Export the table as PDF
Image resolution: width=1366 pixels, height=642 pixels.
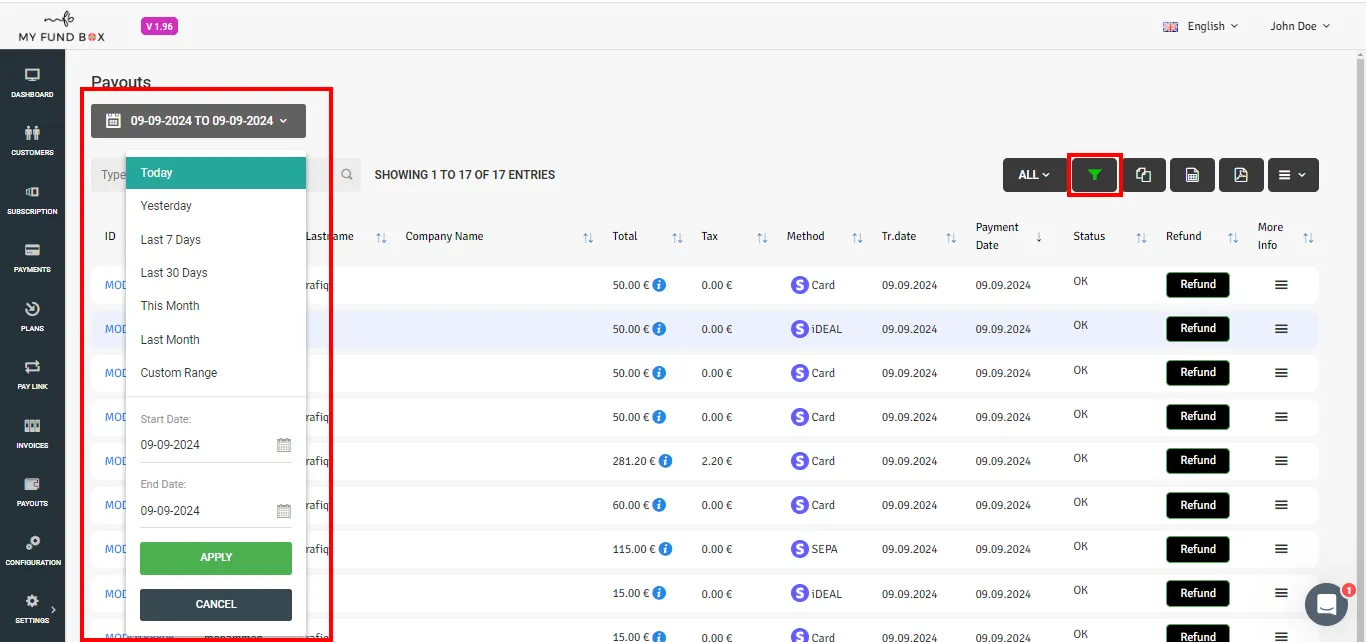(1240, 175)
